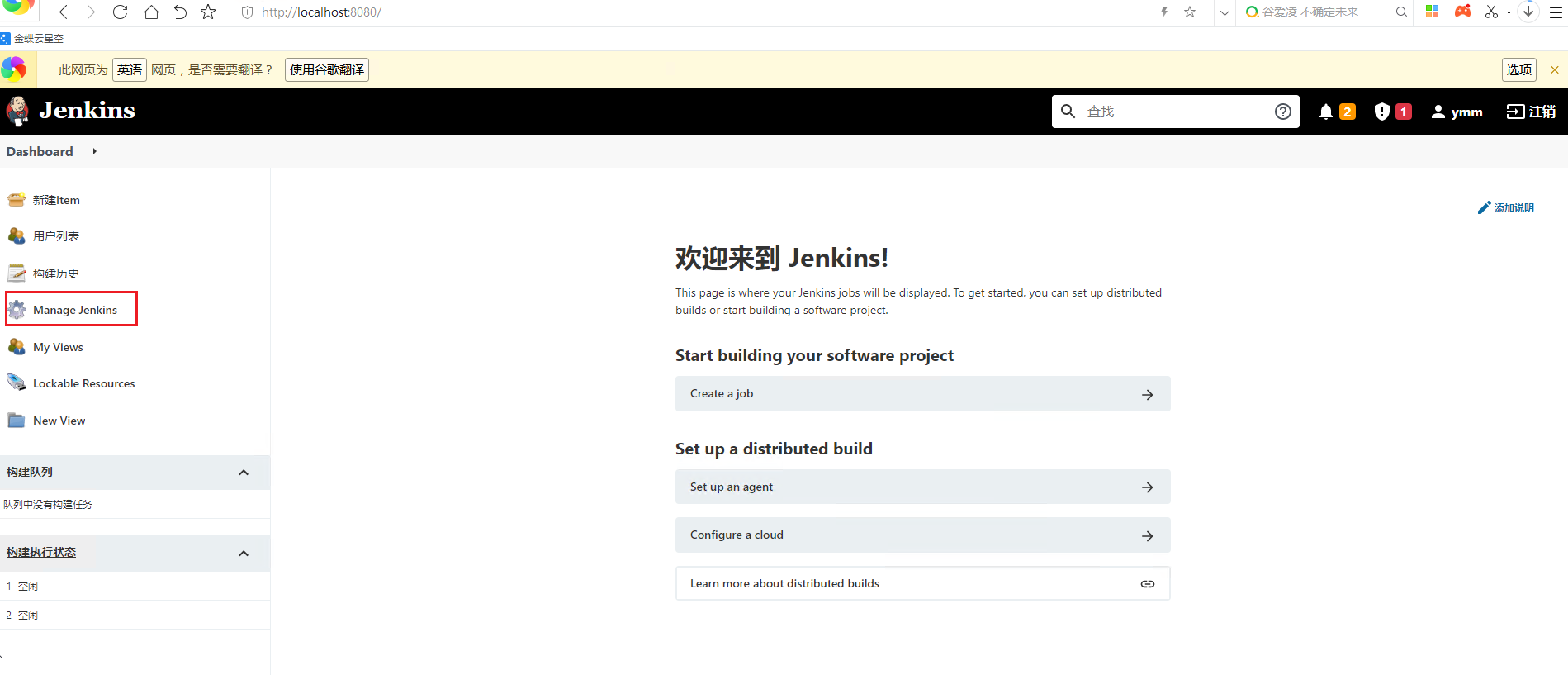The width and height of the screenshot is (1568, 675).
Task: Click the 使用谷歌翻译 button
Action: [327, 70]
